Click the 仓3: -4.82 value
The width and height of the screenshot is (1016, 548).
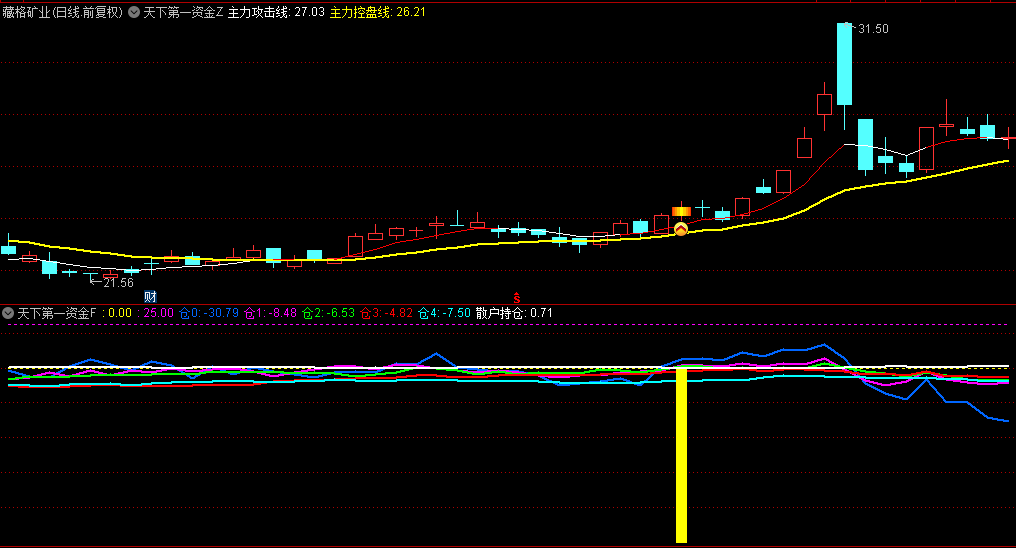386,313
